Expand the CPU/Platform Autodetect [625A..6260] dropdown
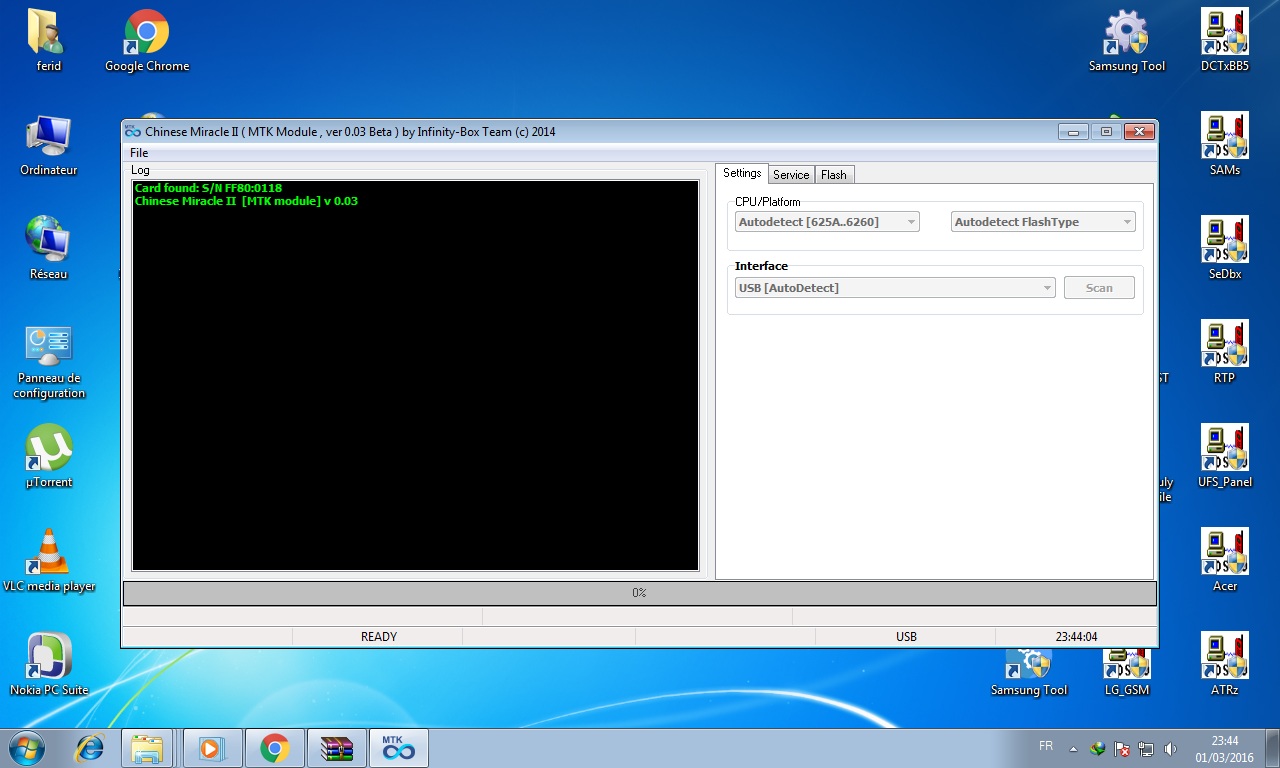Viewport: 1280px width, 768px height. coord(827,222)
